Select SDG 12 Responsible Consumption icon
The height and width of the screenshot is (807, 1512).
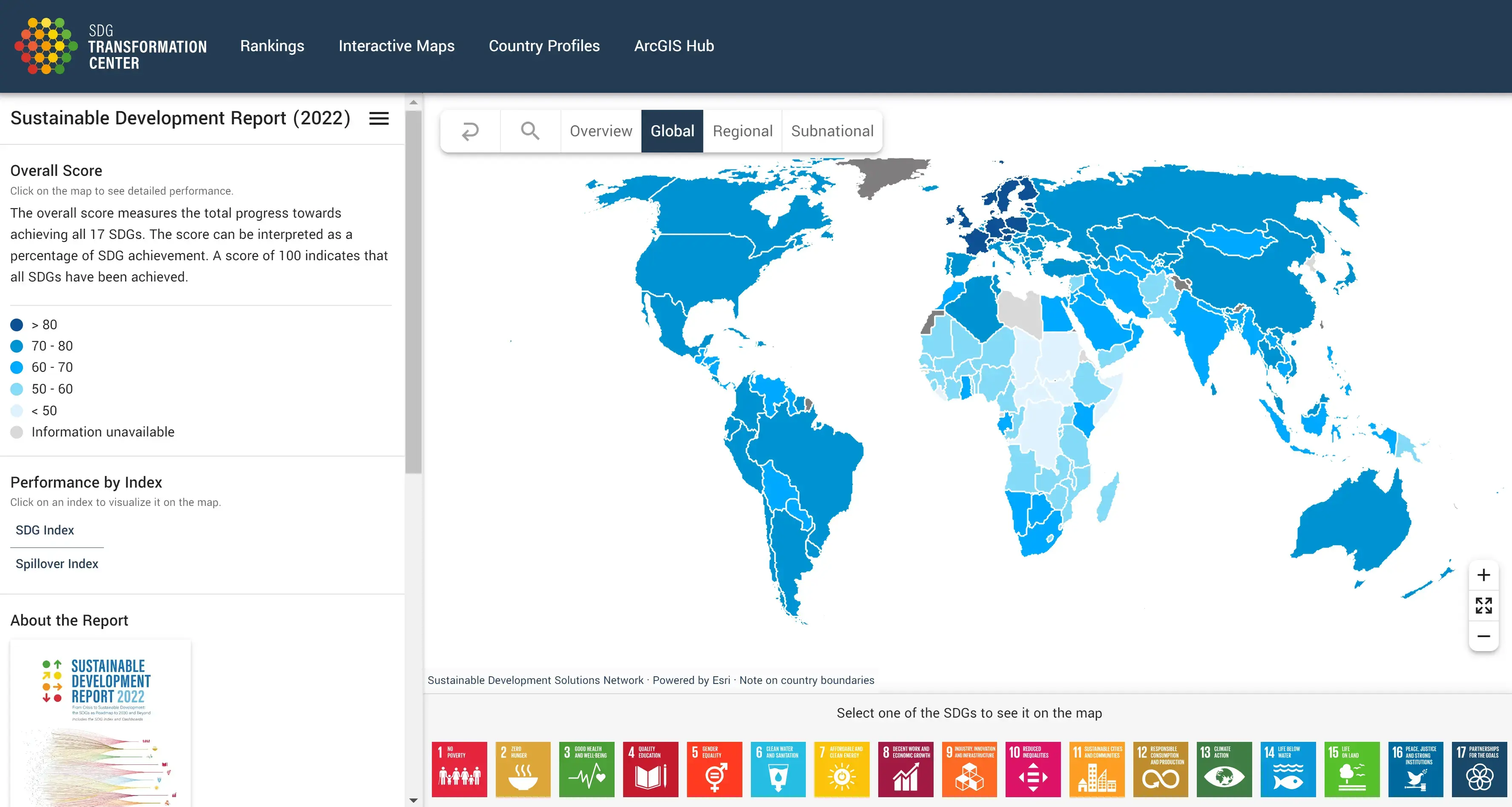tap(1161, 769)
